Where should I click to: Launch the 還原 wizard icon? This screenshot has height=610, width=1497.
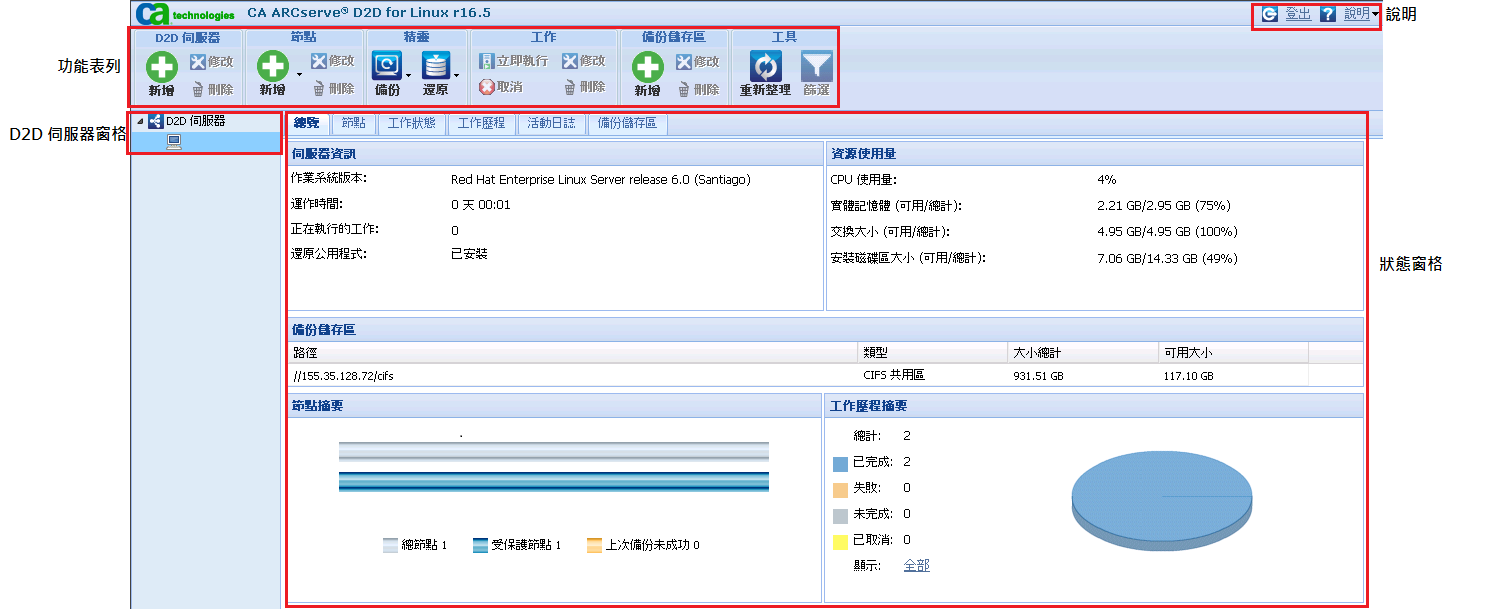pyautogui.click(x=435, y=67)
